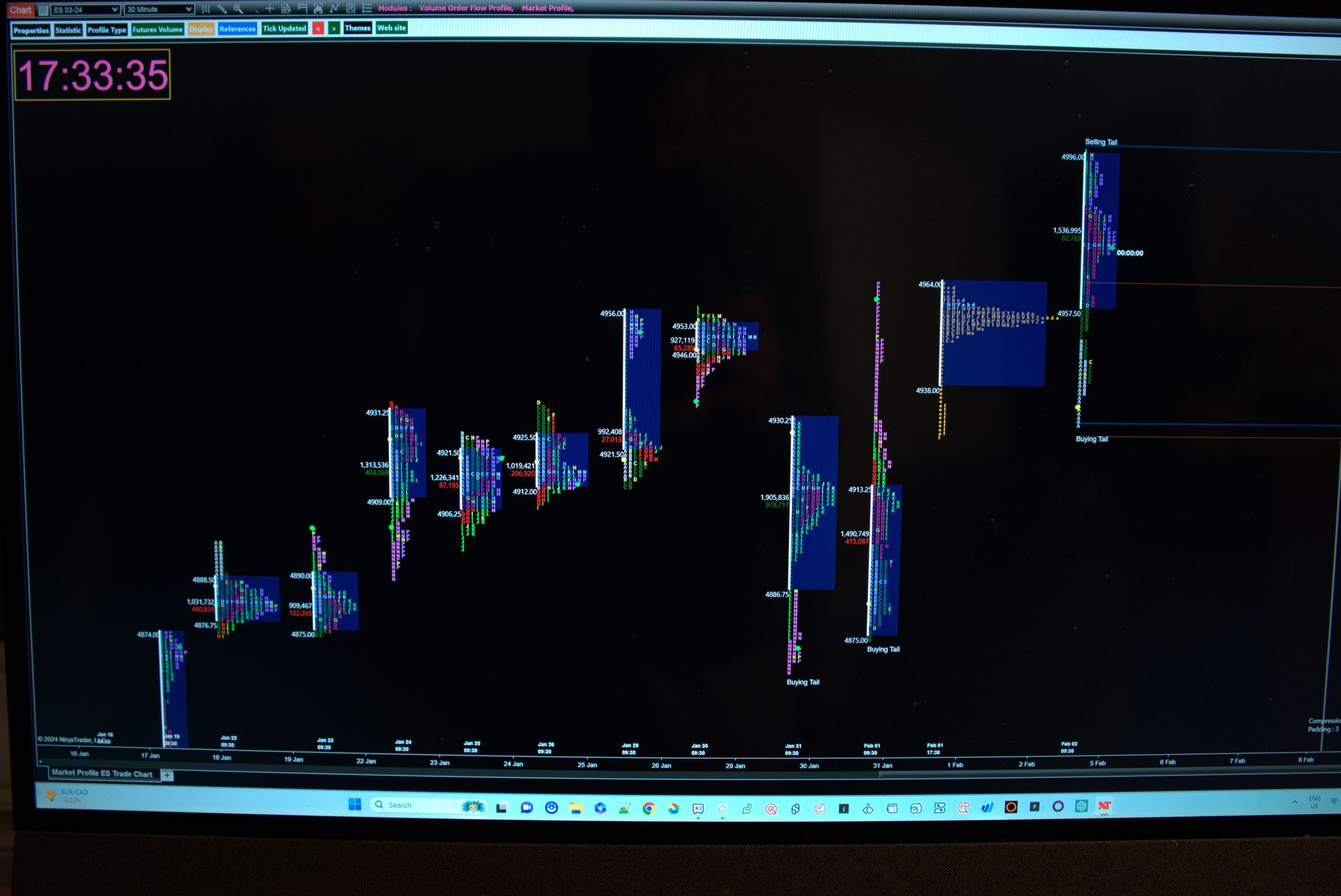Activate the zoom magnifier tool
The height and width of the screenshot is (896, 1341).
[238, 9]
